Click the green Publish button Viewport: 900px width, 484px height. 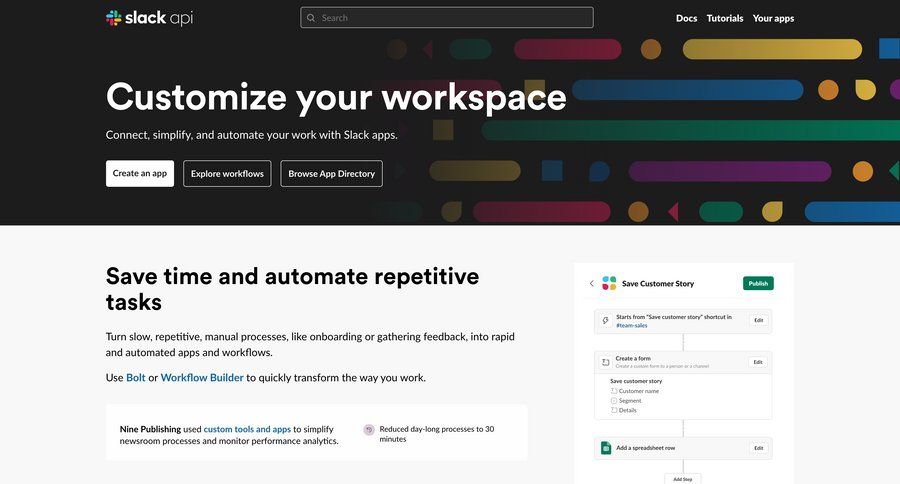point(758,283)
